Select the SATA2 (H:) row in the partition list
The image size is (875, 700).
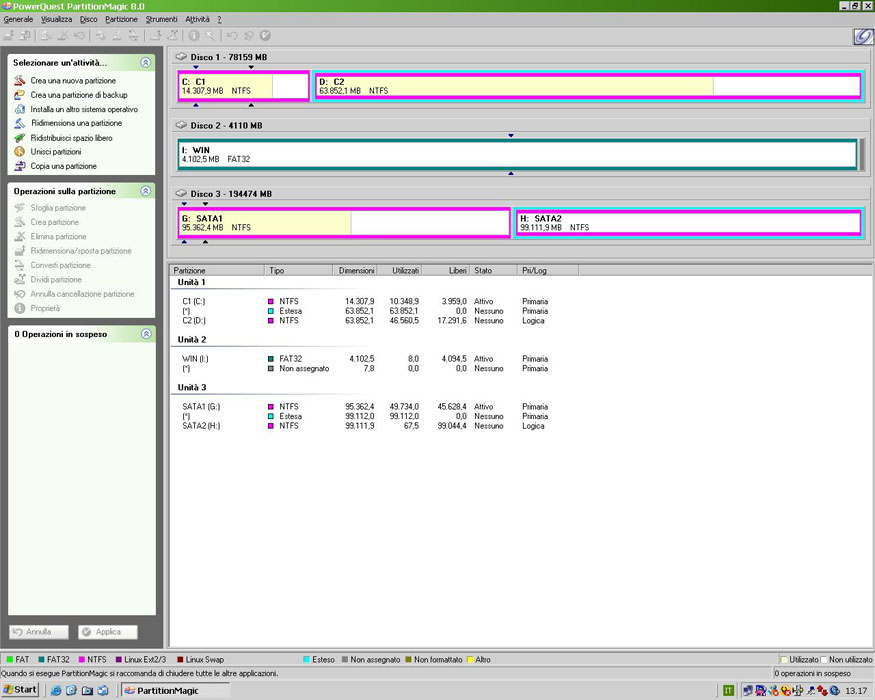click(365, 426)
